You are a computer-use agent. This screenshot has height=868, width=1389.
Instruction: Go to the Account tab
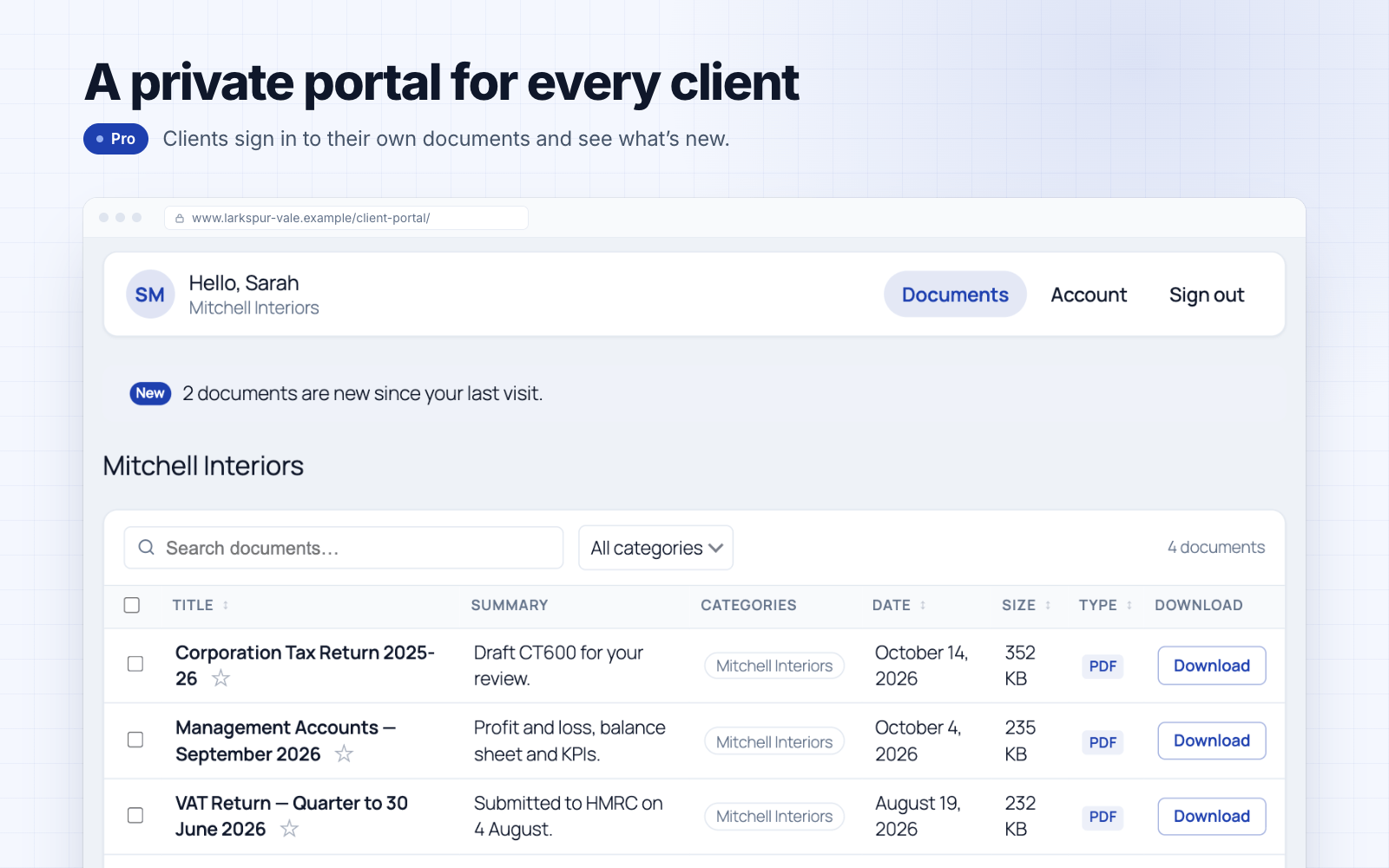1089,294
